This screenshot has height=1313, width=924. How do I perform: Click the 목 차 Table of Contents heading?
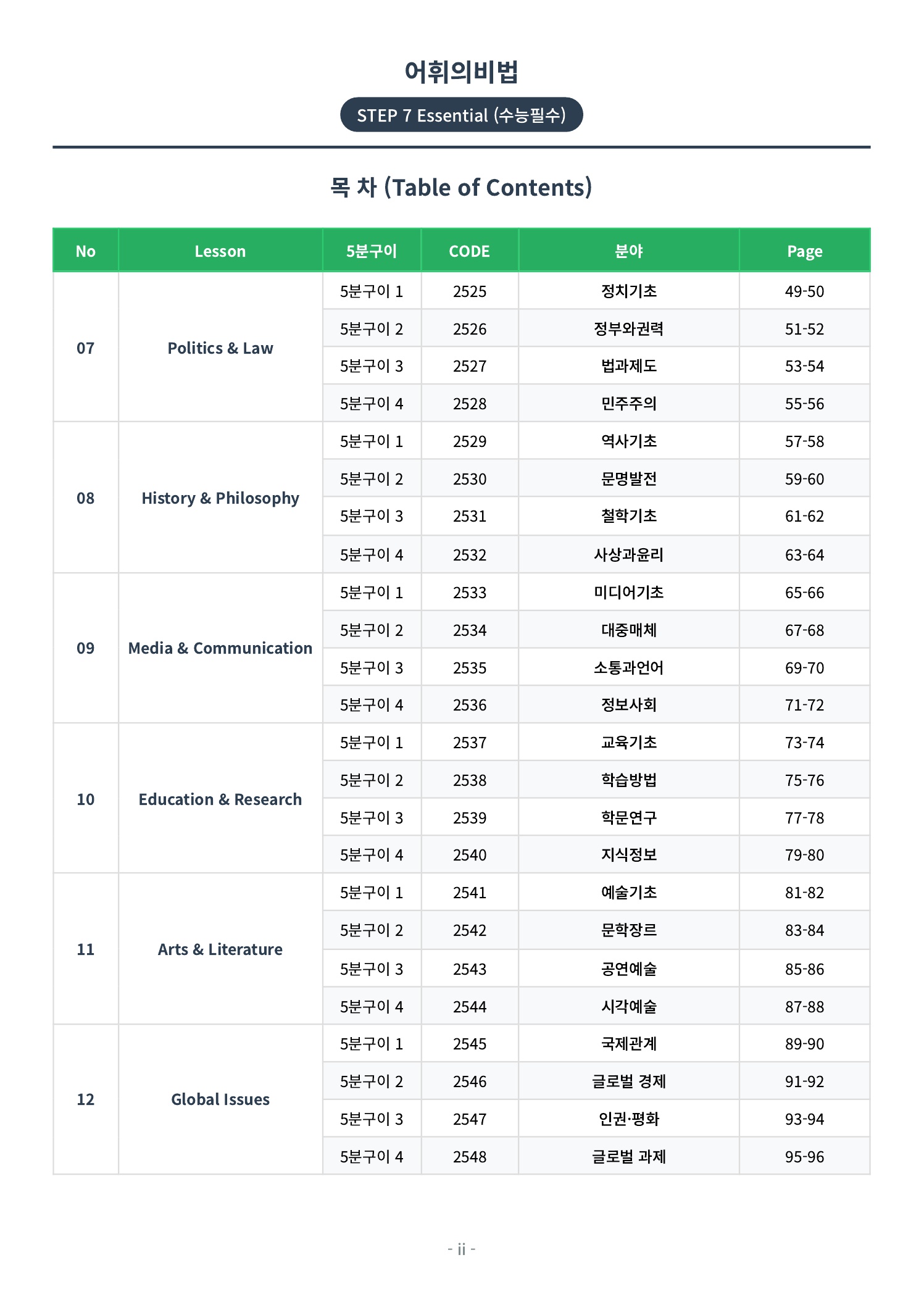tap(461, 187)
